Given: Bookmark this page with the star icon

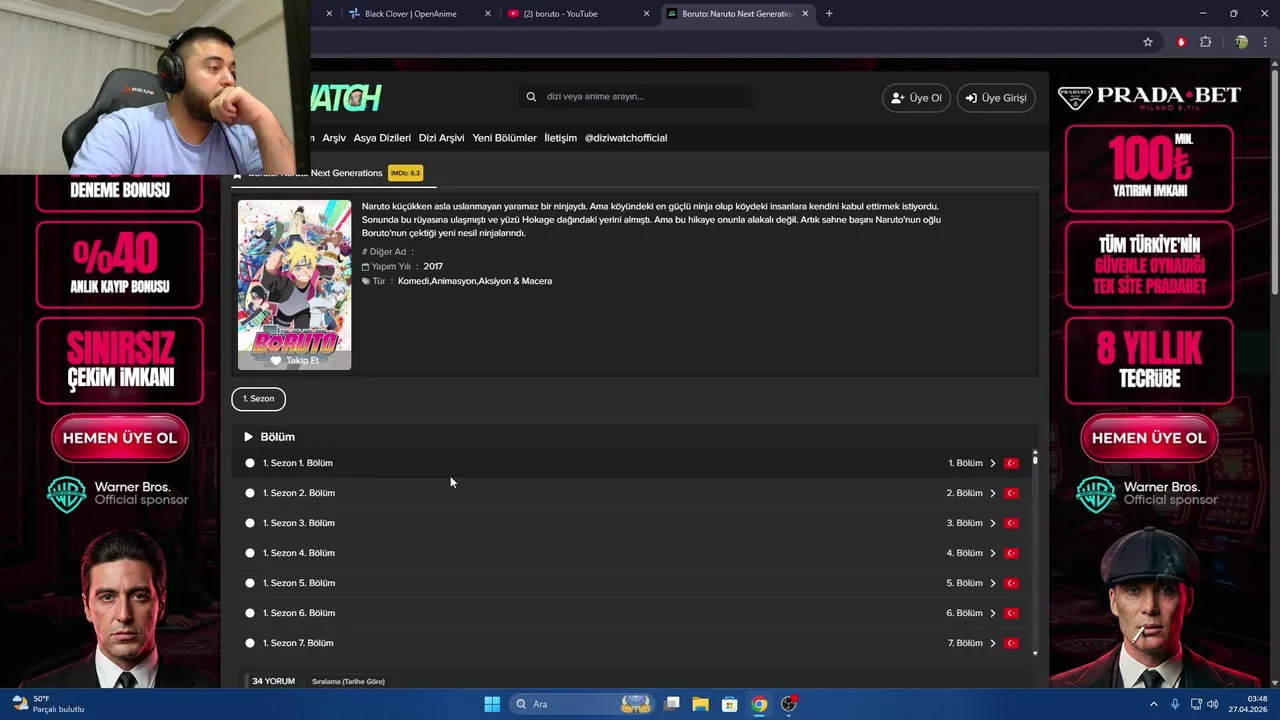Looking at the screenshot, I should tap(1148, 42).
